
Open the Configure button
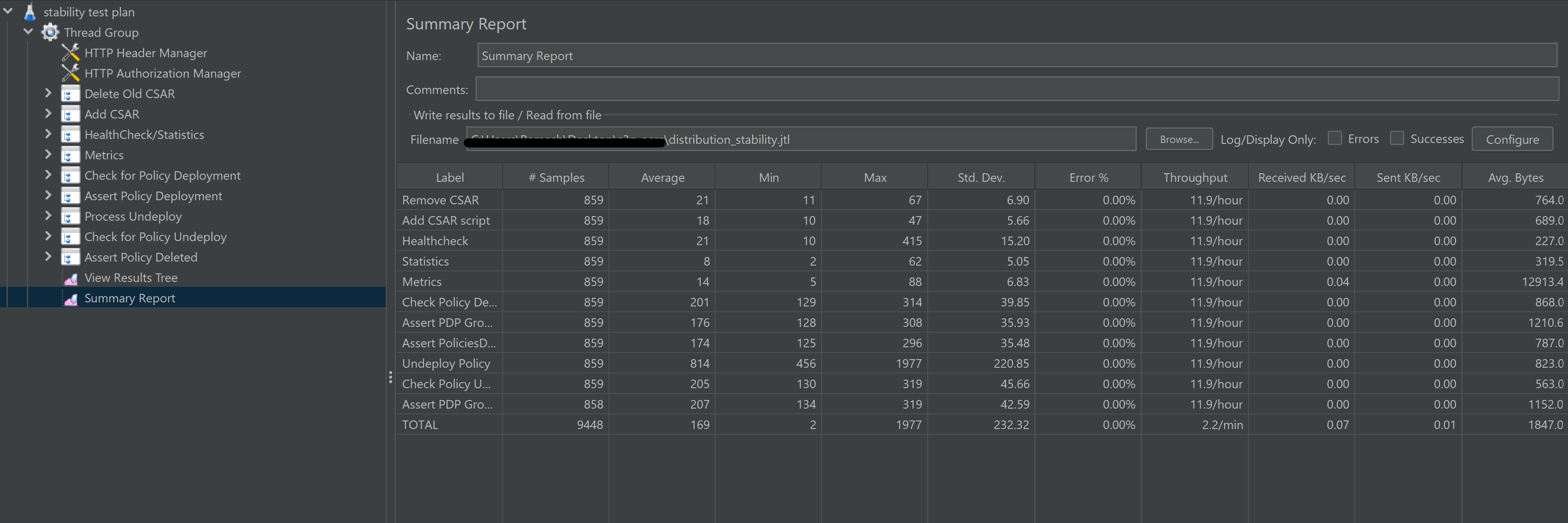[x=1512, y=139]
